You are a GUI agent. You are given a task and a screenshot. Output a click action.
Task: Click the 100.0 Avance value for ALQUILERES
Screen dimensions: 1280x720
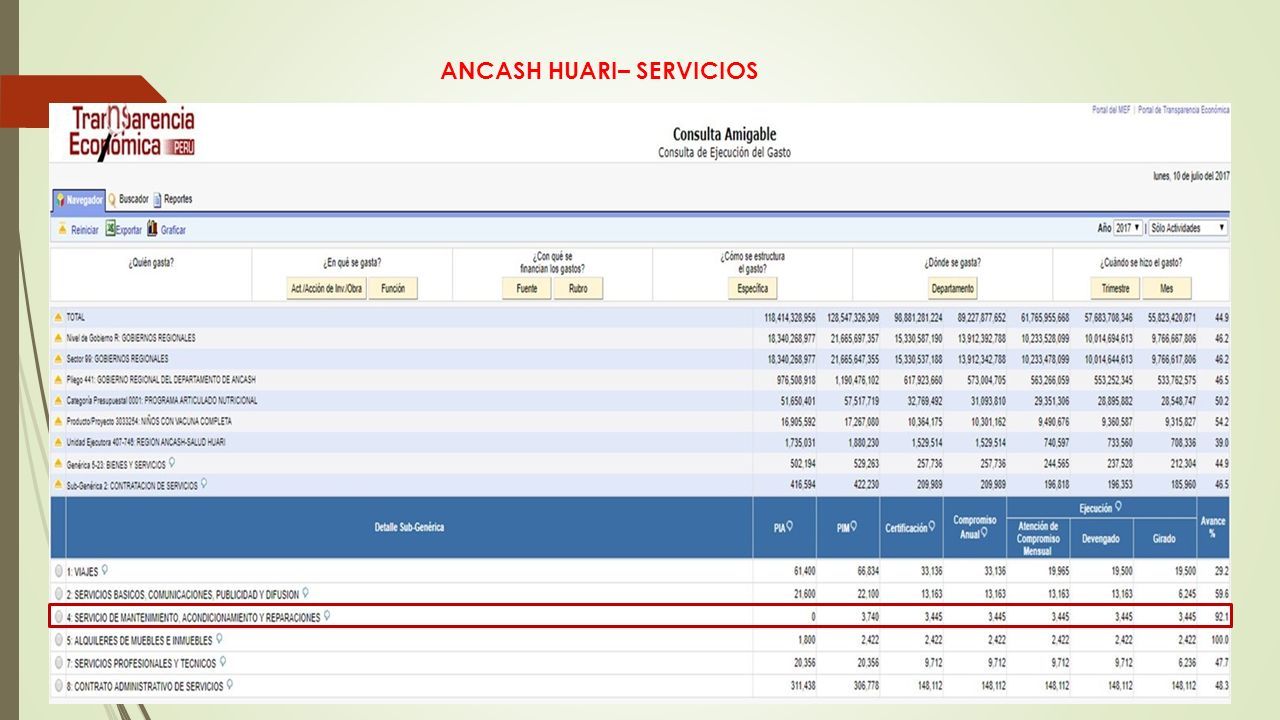click(1219, 640)
